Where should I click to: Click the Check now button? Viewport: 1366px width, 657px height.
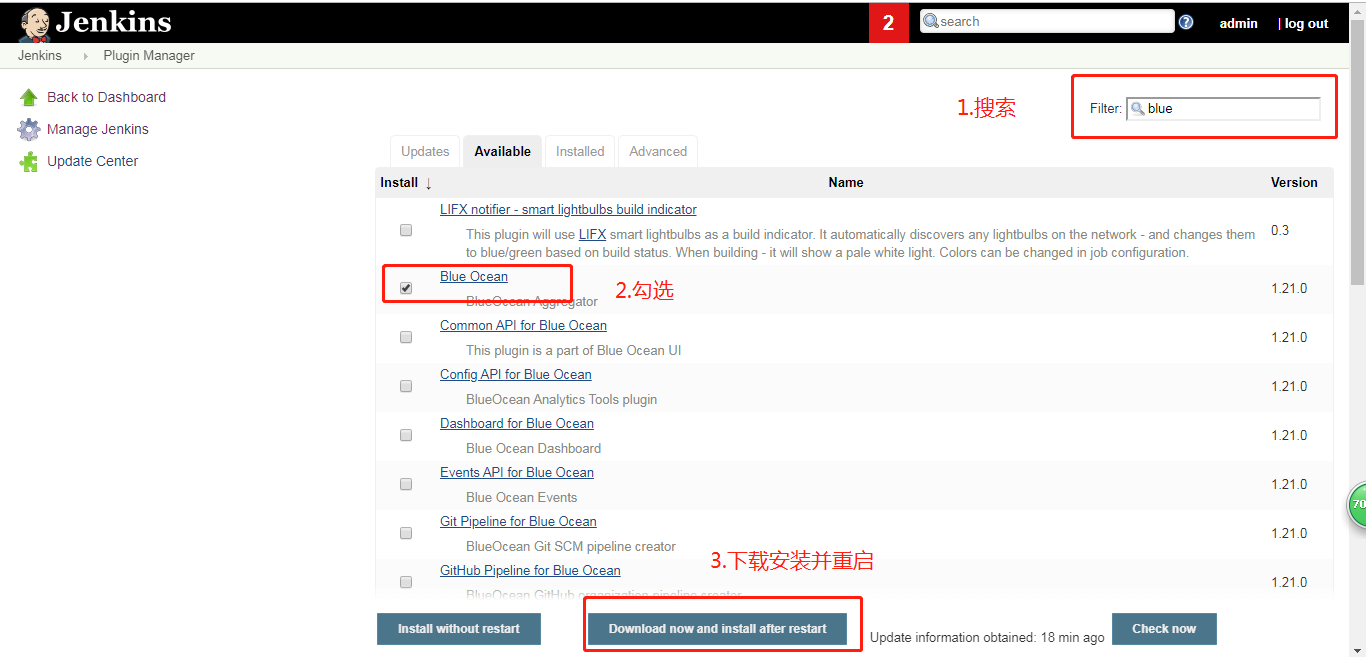click(x=1164, y=629)
